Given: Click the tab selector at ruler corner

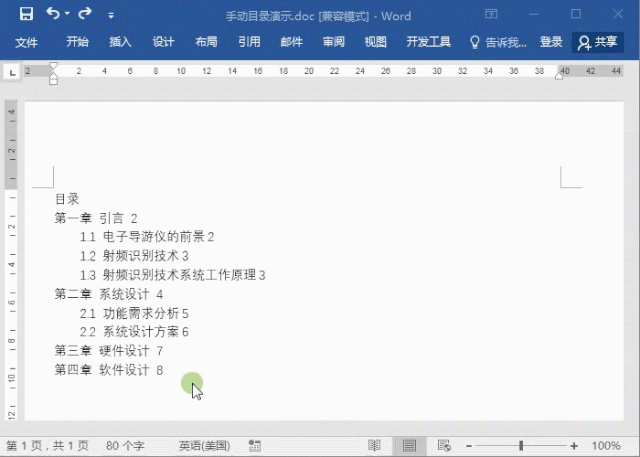Looking at the screenshot, I should tap(12, 73).
